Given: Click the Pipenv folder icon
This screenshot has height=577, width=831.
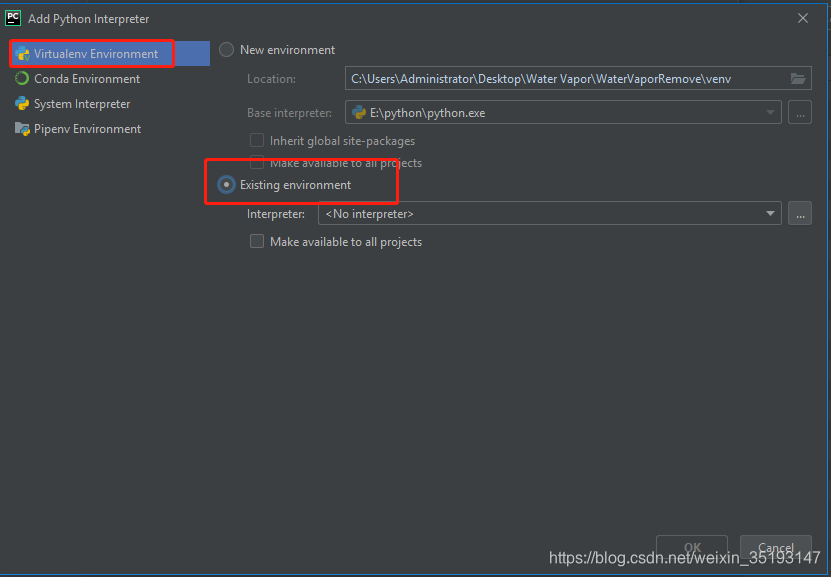Looking at the screenshot, I should [22, 129].
